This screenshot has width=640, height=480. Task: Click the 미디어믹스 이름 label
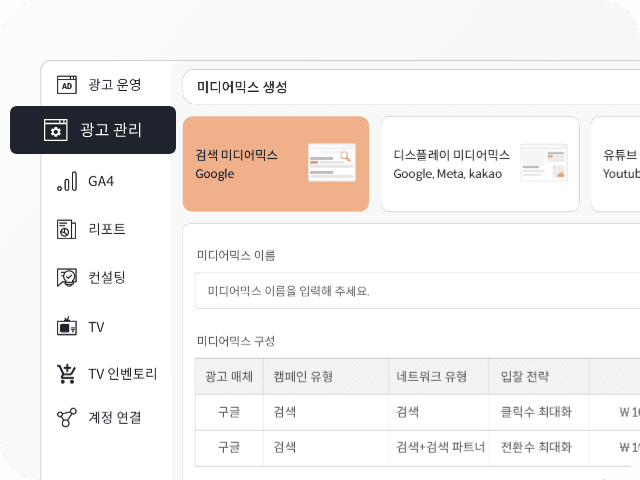pos(236,256)
